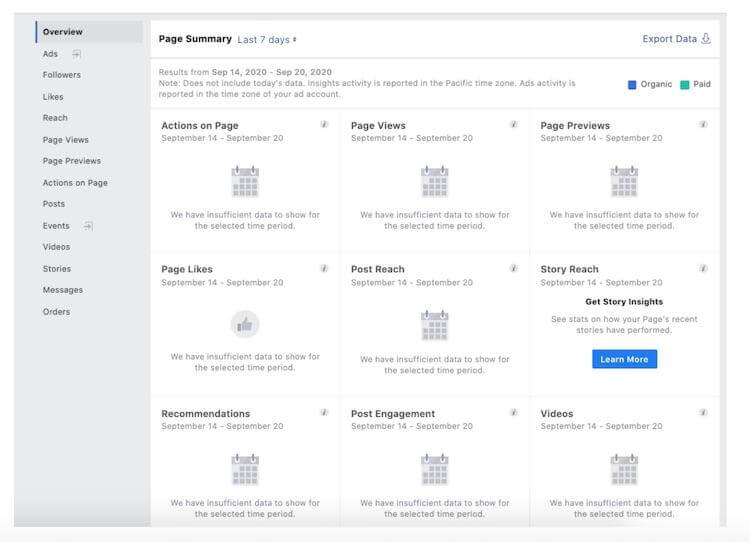Click the calendar icon in Recommendations card

tap(245, 470)
